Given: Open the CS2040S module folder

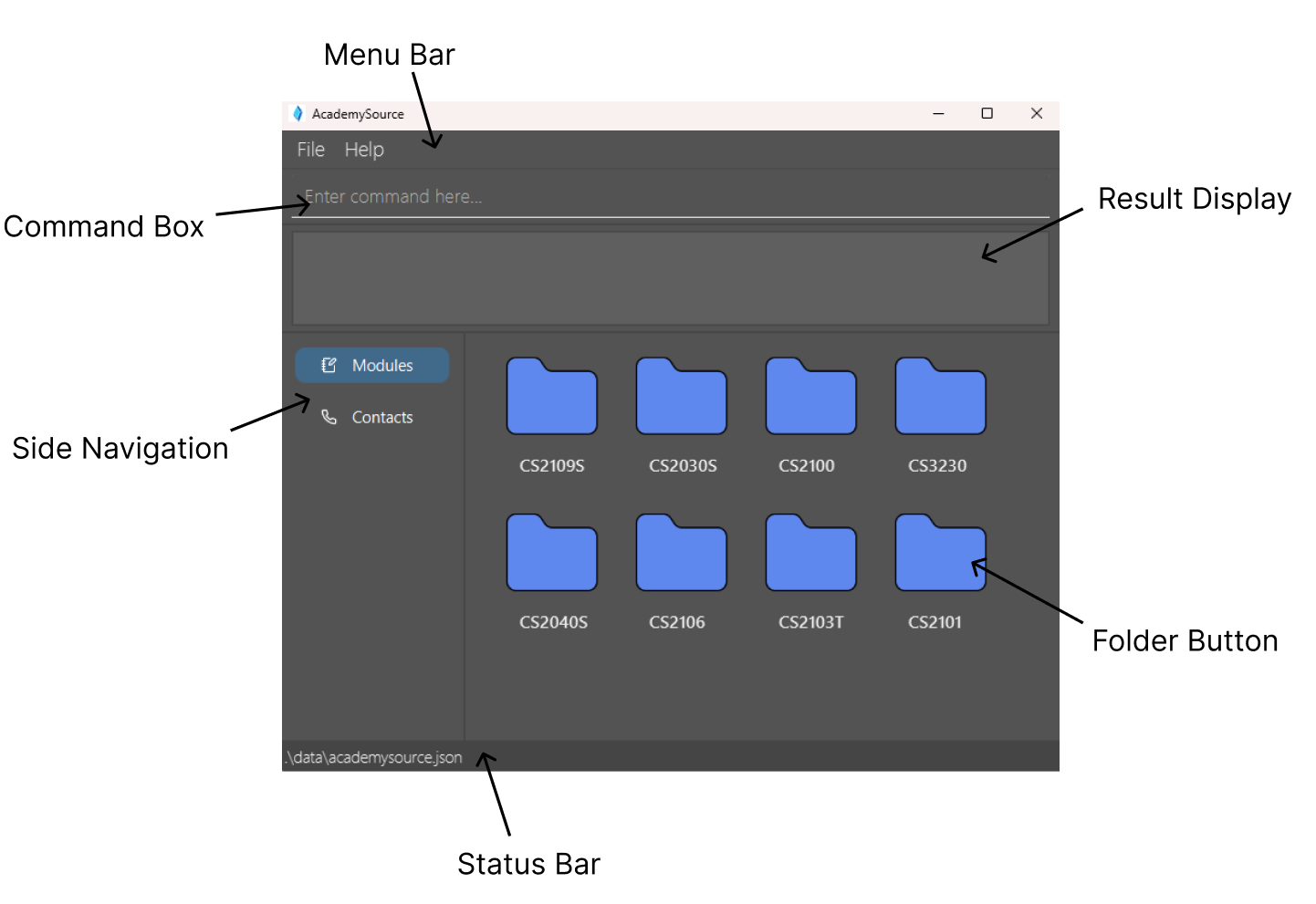Looking at the screenshot, I should tap(551, 553).
